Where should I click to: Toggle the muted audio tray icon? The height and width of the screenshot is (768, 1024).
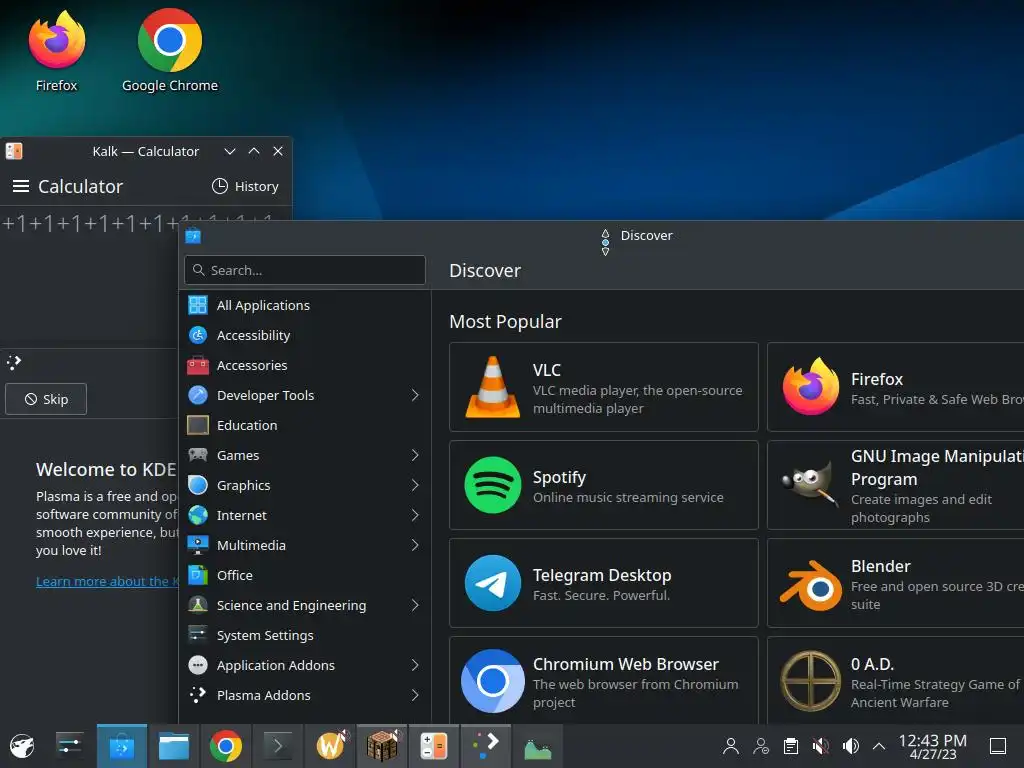821,746
